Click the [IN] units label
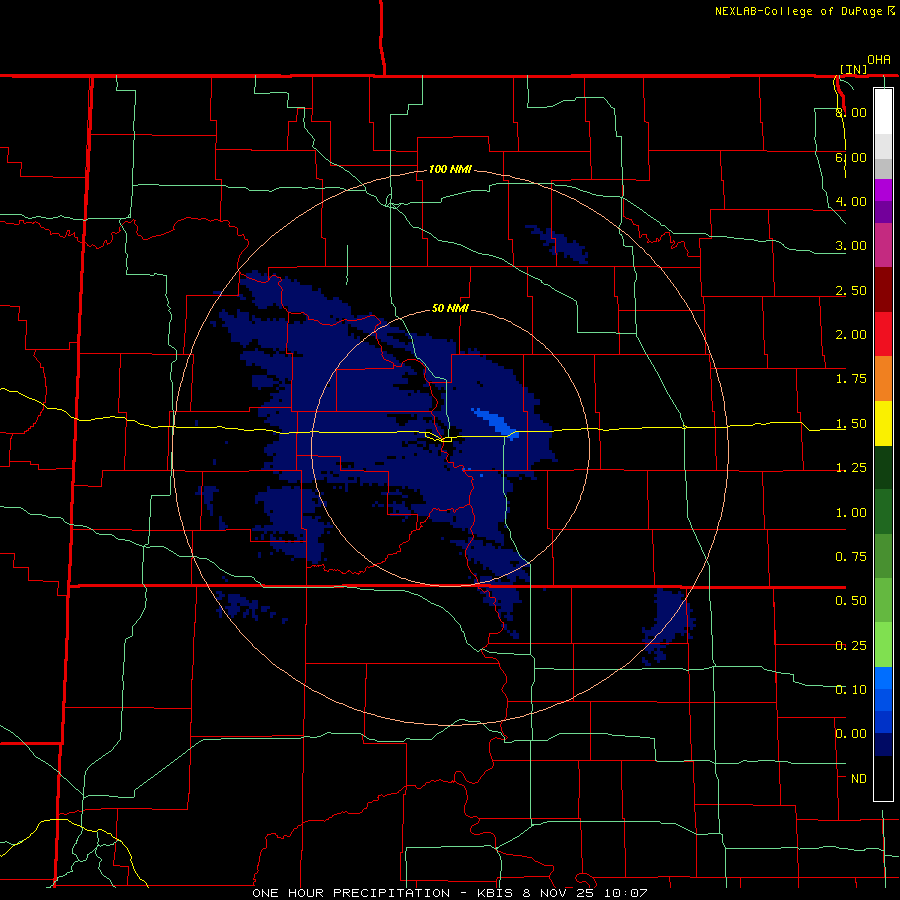The height and width of the screenshot is (900, 900). 853,70
